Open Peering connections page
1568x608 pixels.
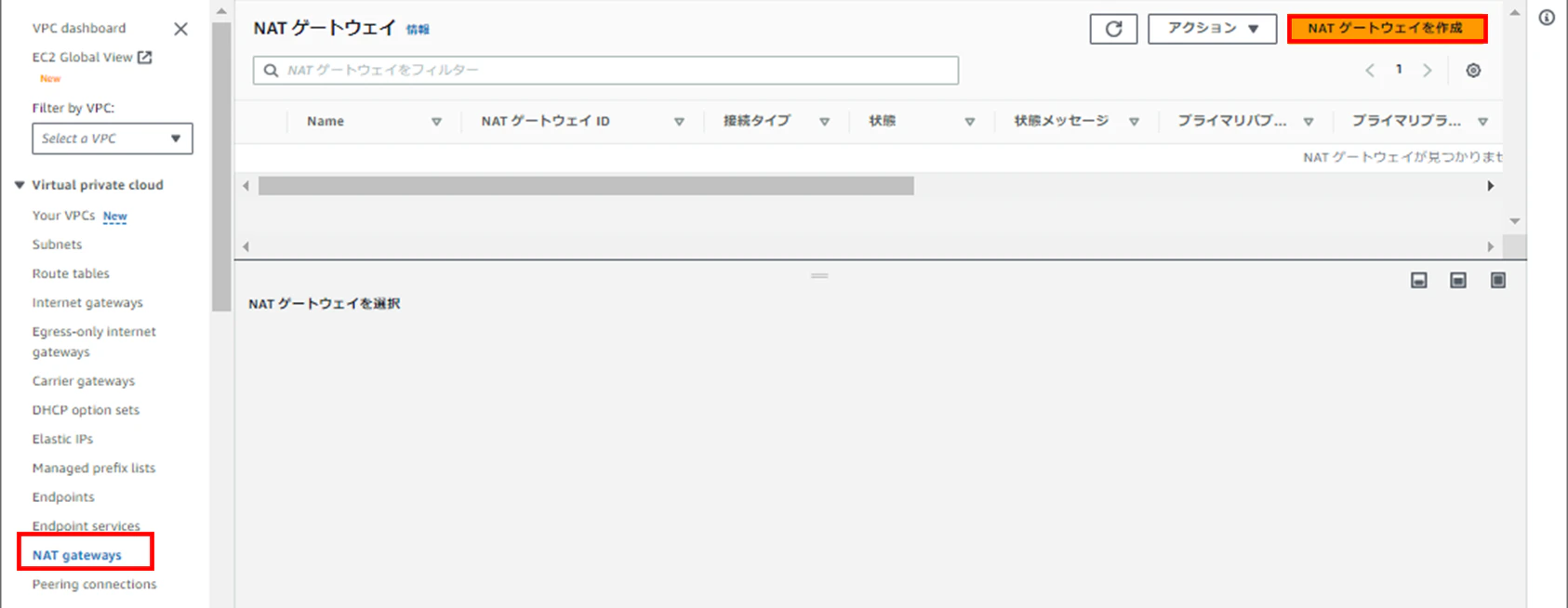pos(94,585)
